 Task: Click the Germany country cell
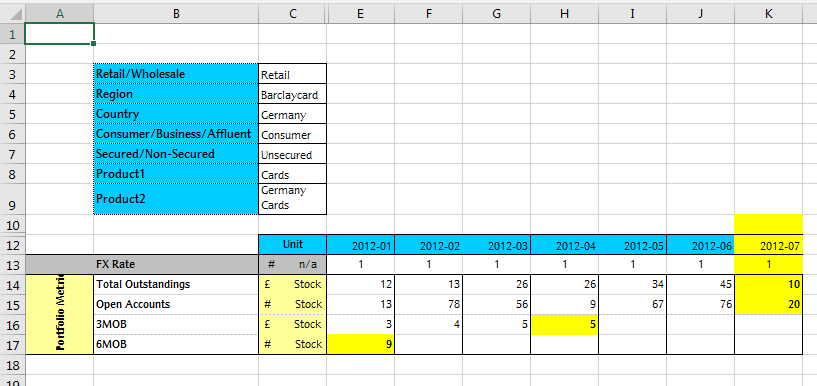pyautogui.click(x=293, y=114)
